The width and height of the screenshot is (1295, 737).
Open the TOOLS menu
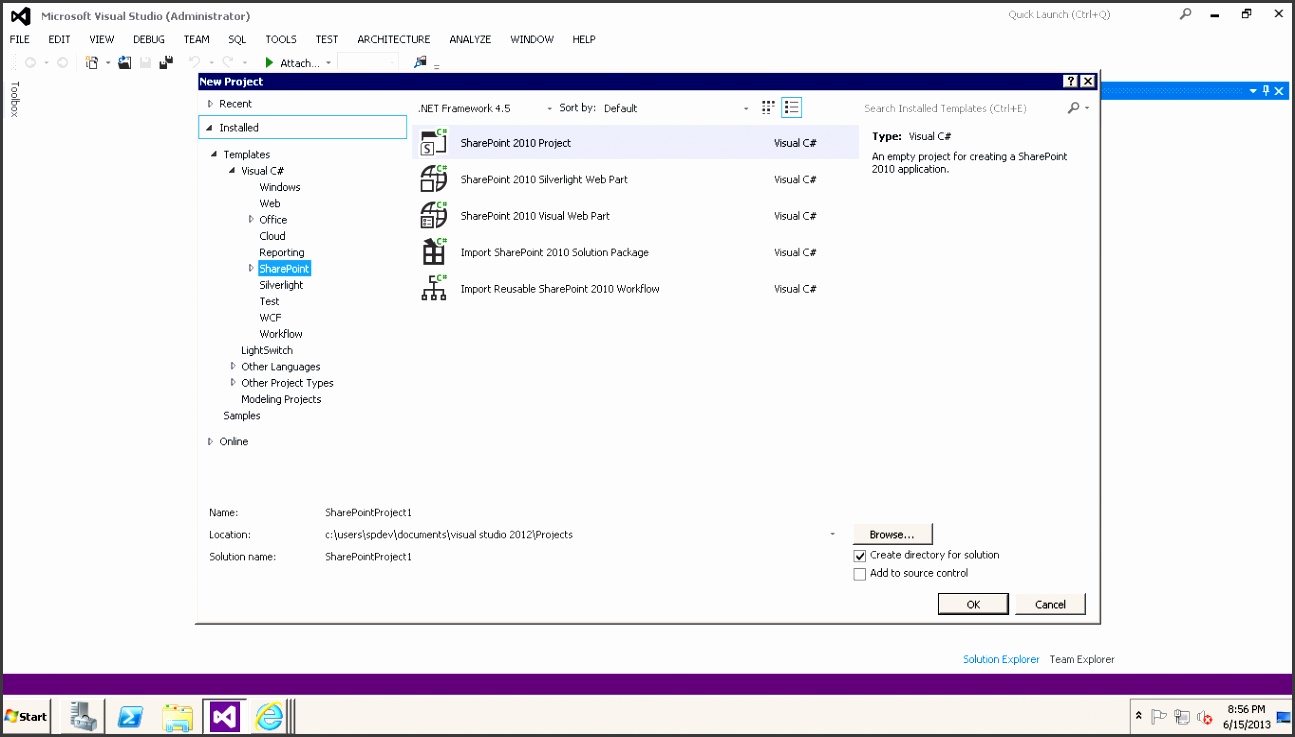tap(280, 39)
